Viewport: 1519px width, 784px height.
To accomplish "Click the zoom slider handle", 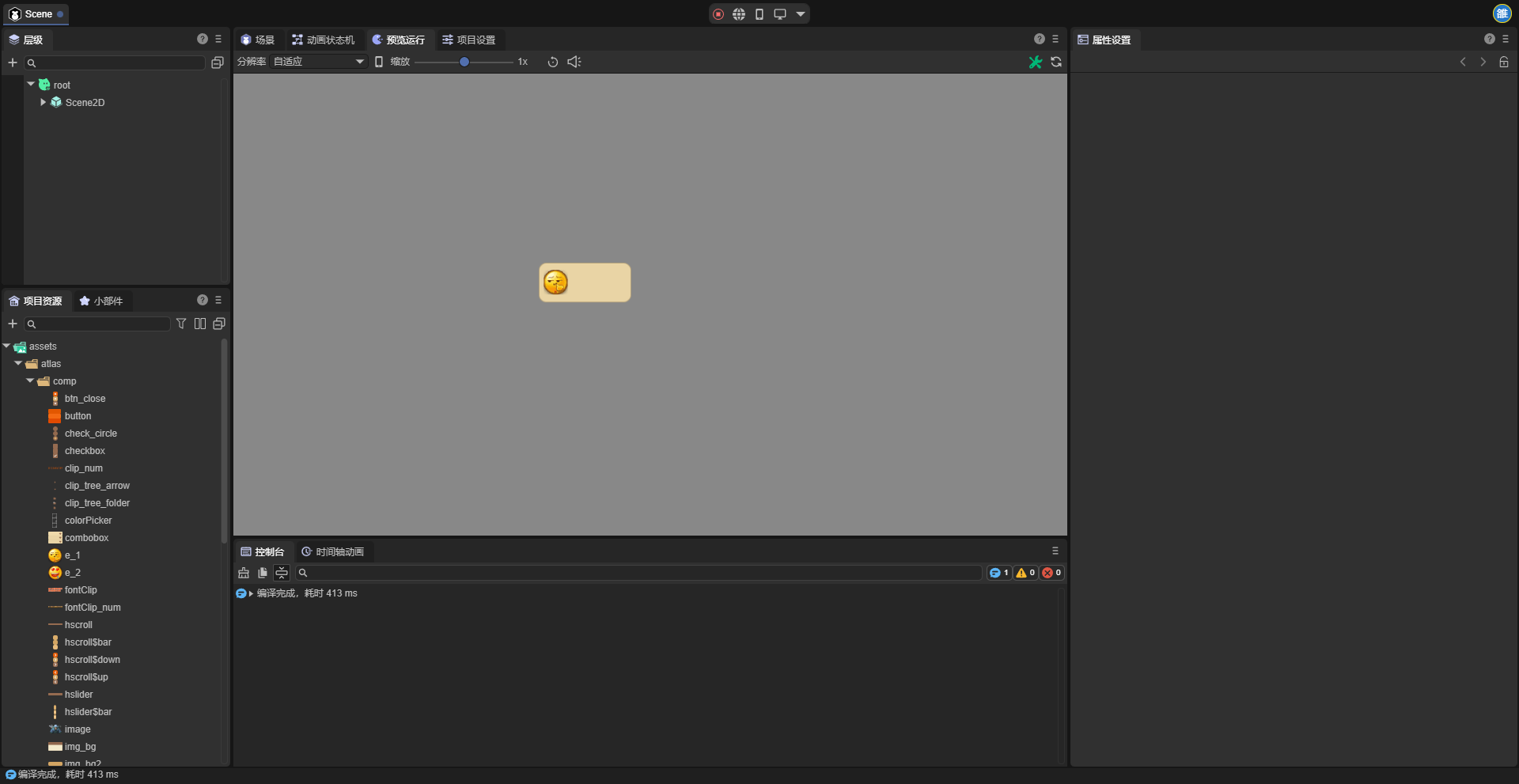I will (x=464, y=62).
